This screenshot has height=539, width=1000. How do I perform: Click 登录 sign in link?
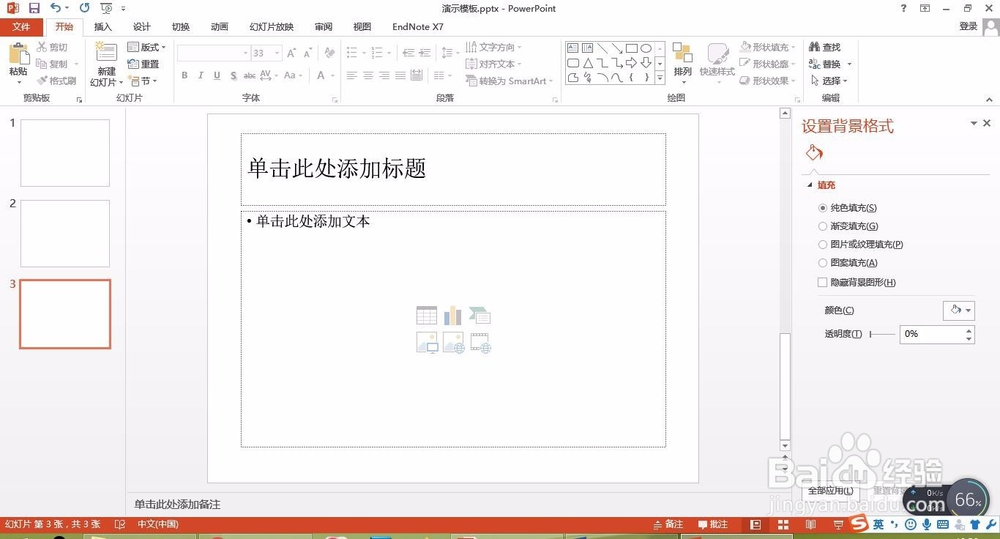click(x=968, y=26)
